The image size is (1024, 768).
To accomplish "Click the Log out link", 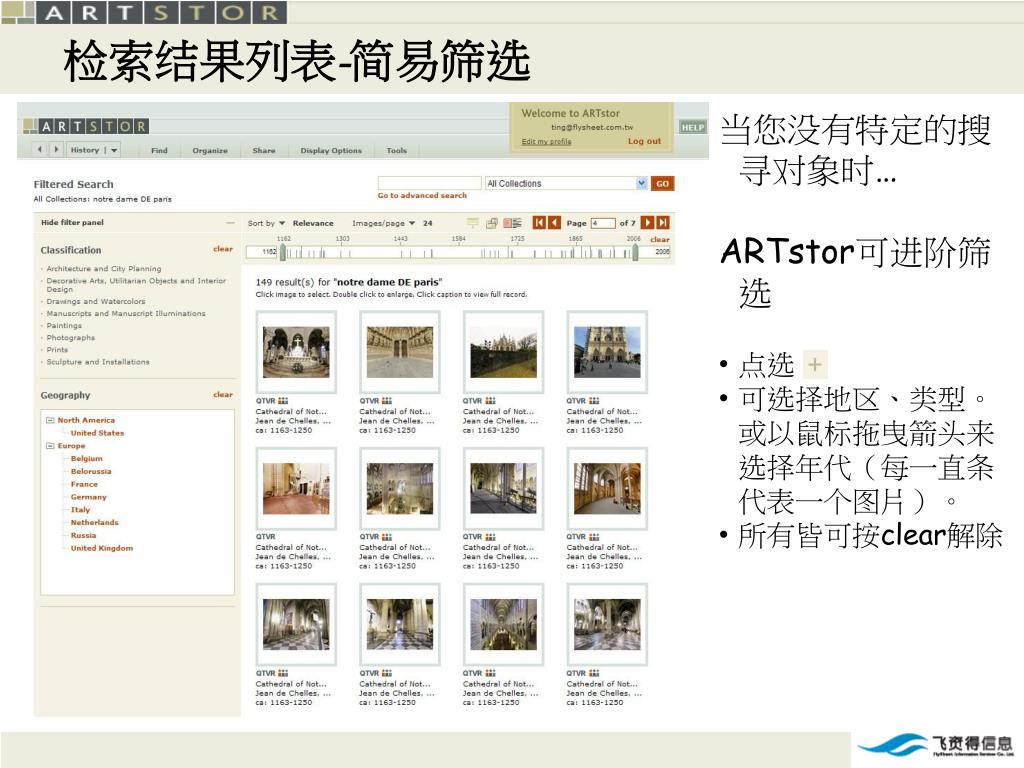I will pos(645,141).
